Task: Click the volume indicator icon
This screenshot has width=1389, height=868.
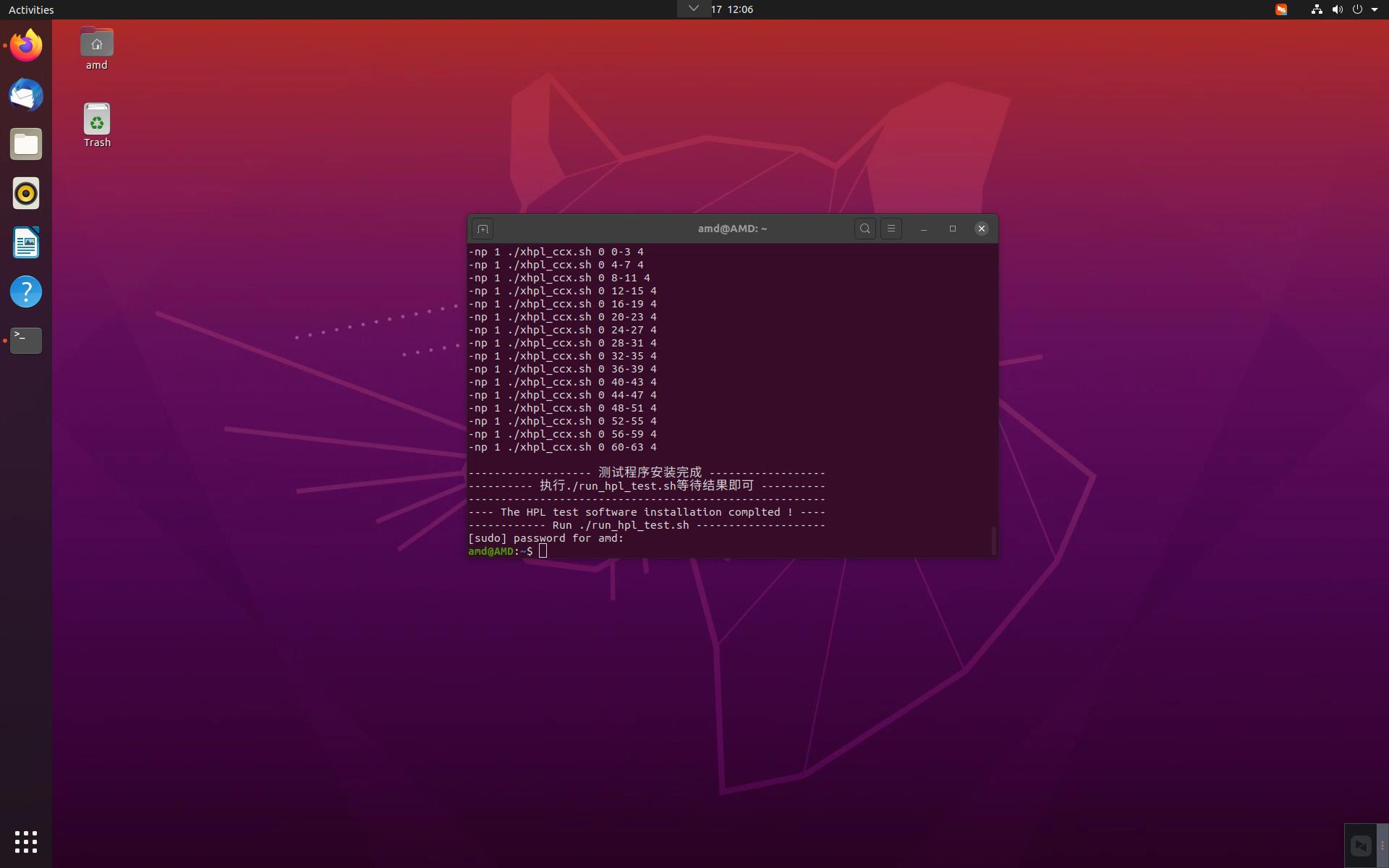Action: 1337,9
